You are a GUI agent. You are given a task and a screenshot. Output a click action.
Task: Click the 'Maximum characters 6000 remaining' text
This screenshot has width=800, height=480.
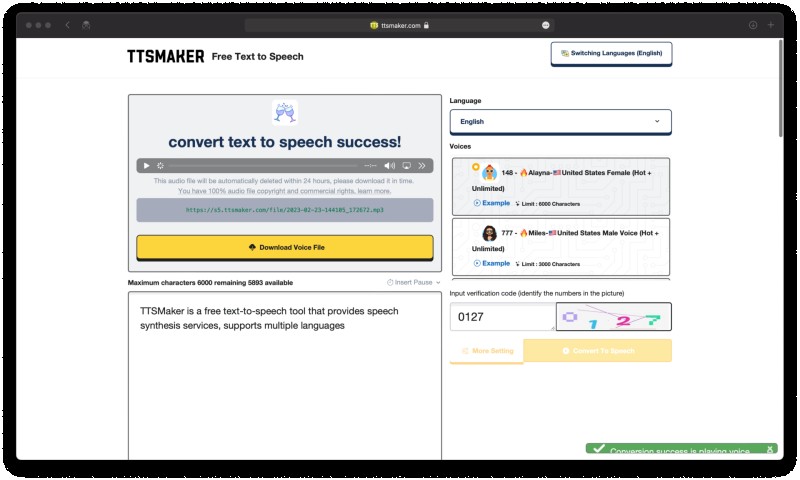tap(210, 283)
